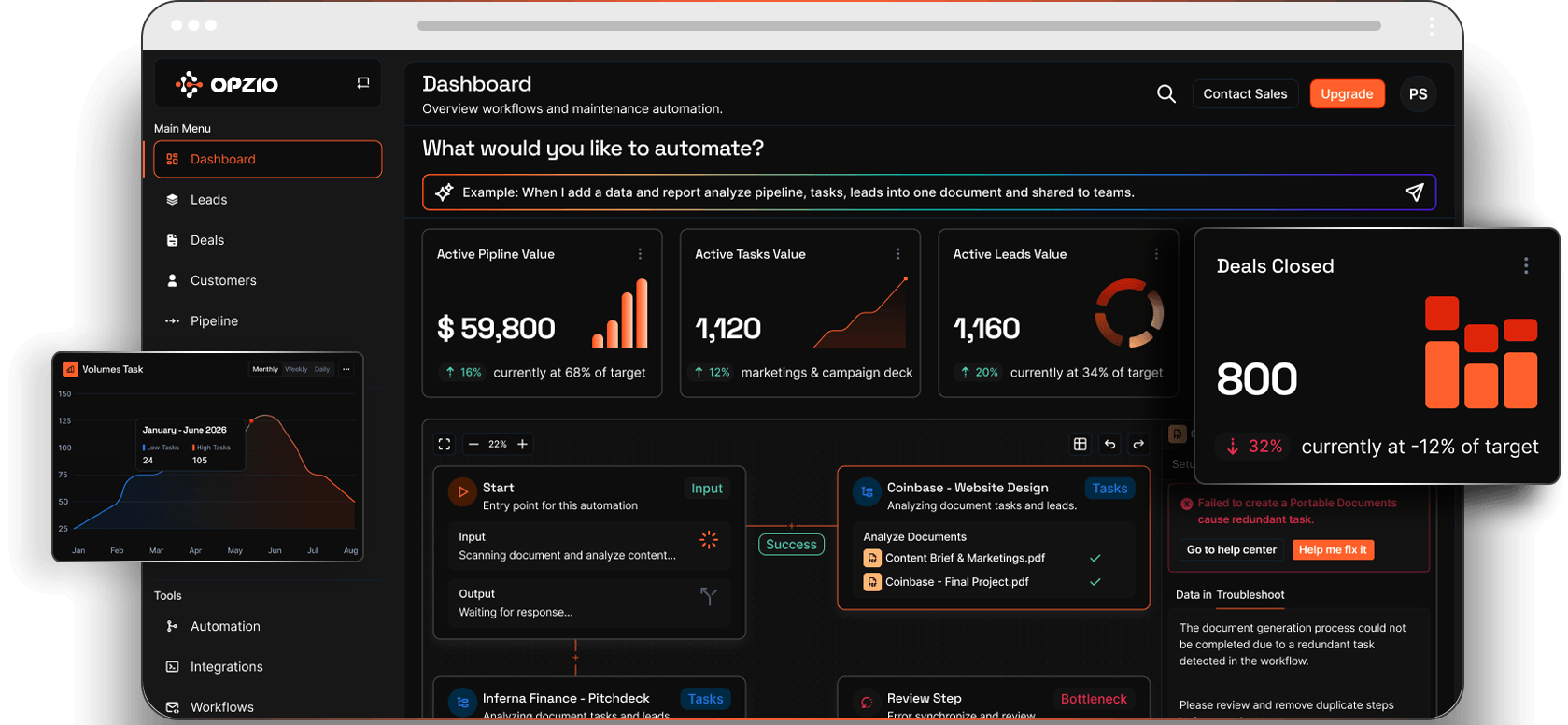Screen dimensions: 1568x725
Task: Click the 16% growth badge
Action: click(x=462, y=372)
